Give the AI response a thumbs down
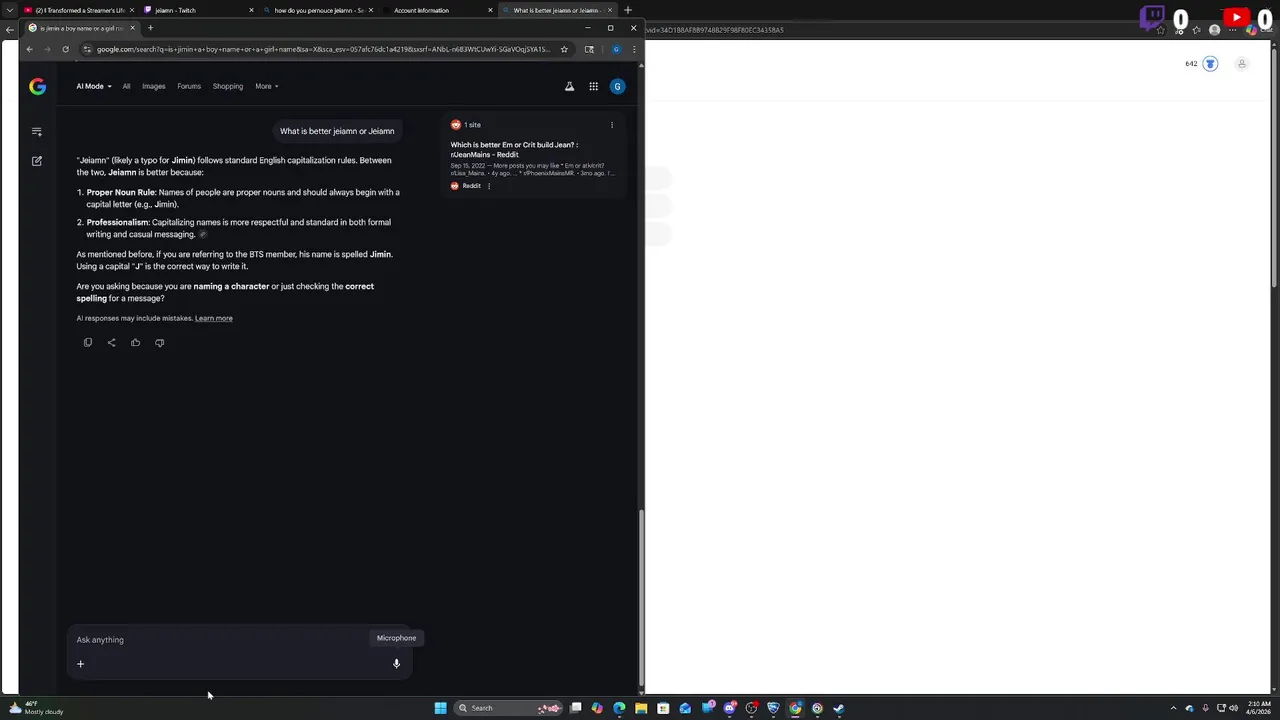Viewport: 1280px width, 720px height. (x=159, y=342)
